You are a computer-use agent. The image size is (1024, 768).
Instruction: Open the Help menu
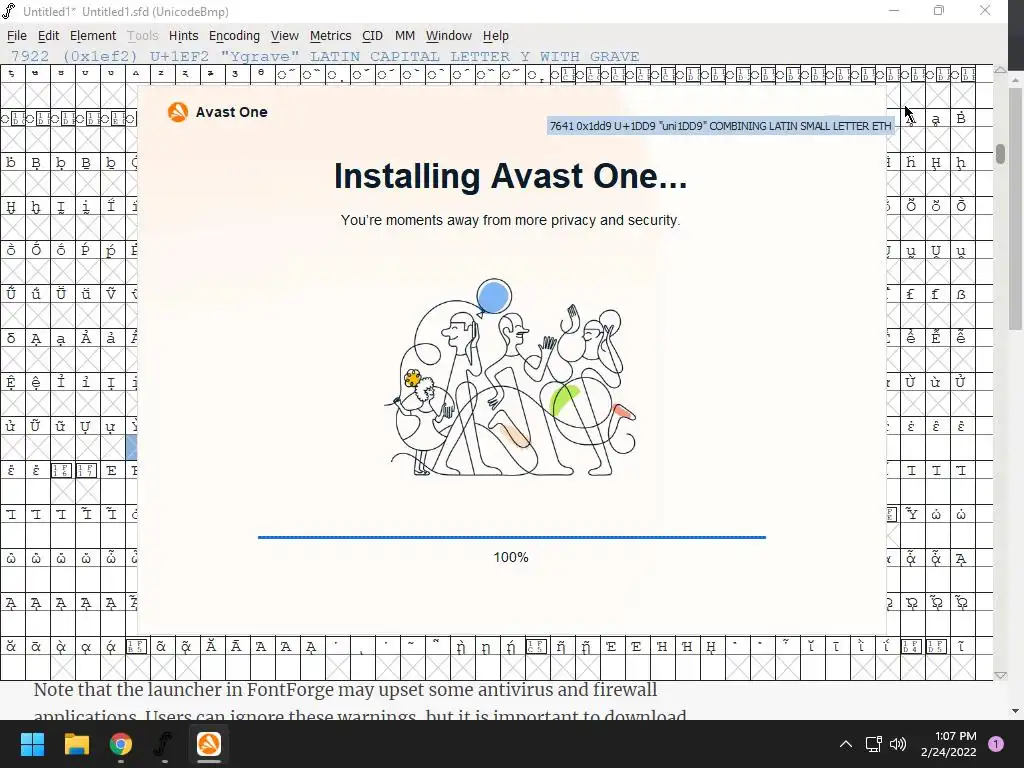(496, 36)
